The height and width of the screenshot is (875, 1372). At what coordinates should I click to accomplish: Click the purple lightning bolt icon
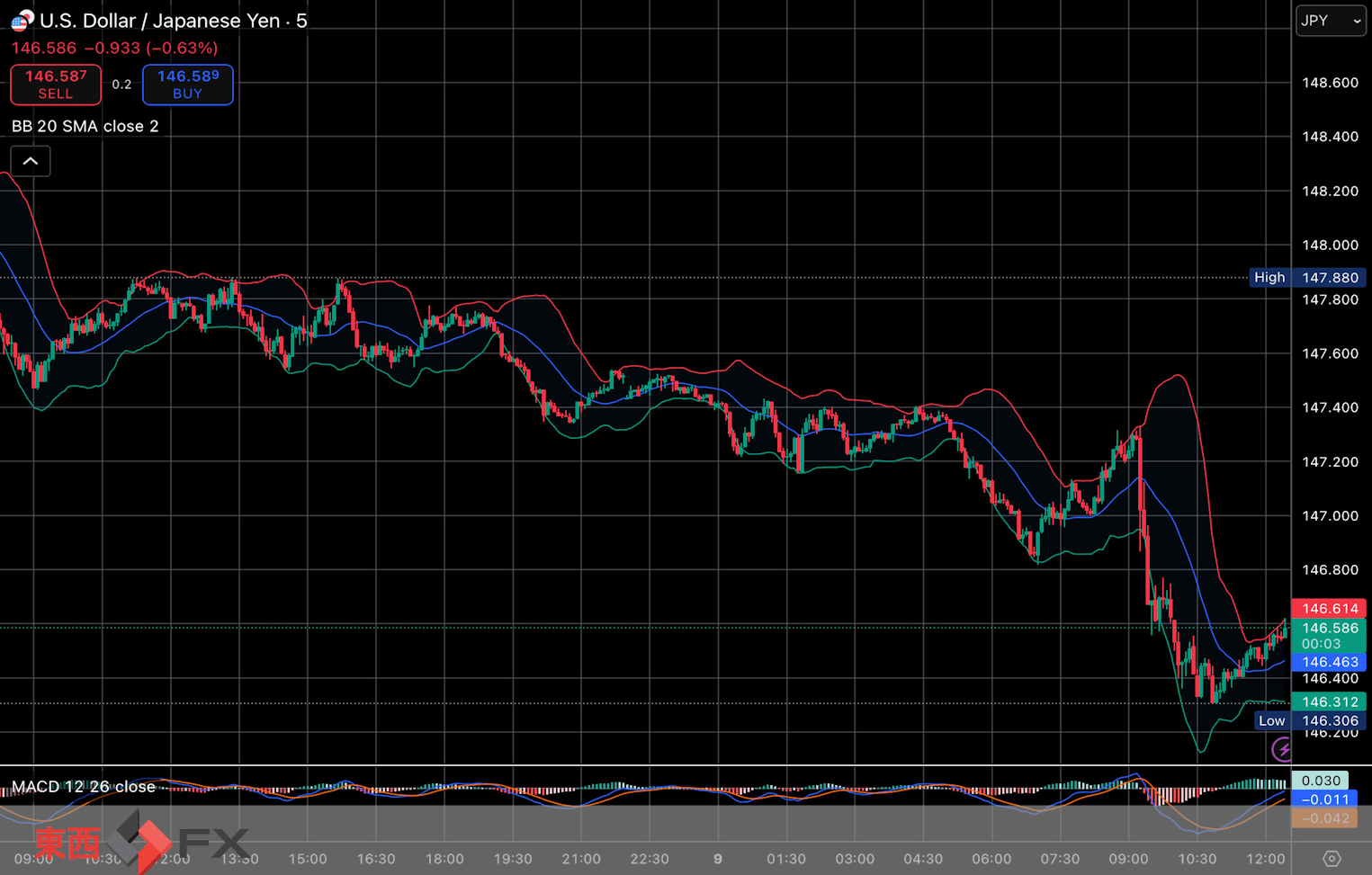click(1282, 748)
